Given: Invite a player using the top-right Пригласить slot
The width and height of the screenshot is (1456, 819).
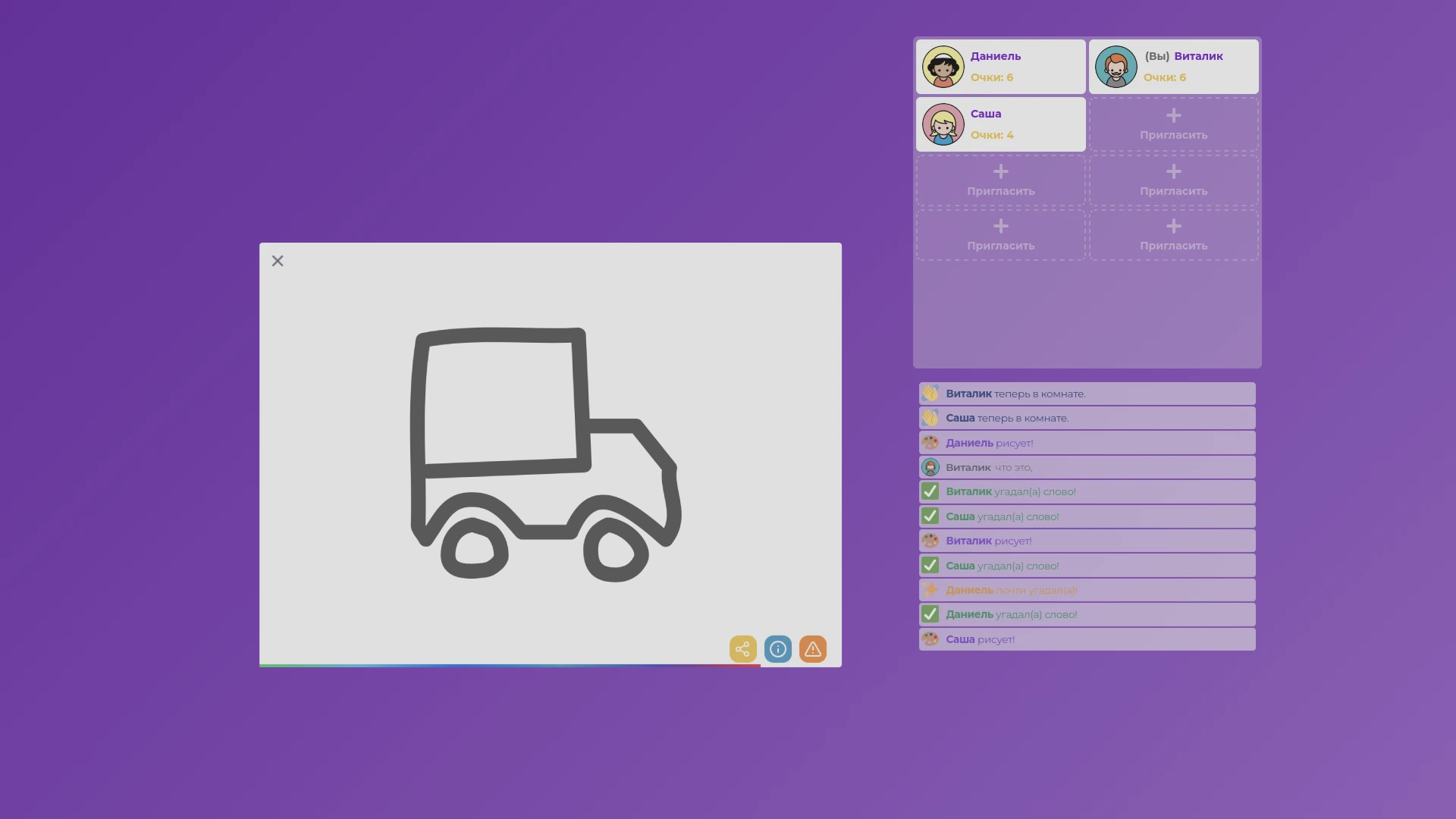Looking at the screenshot, I should point(1172,124).
